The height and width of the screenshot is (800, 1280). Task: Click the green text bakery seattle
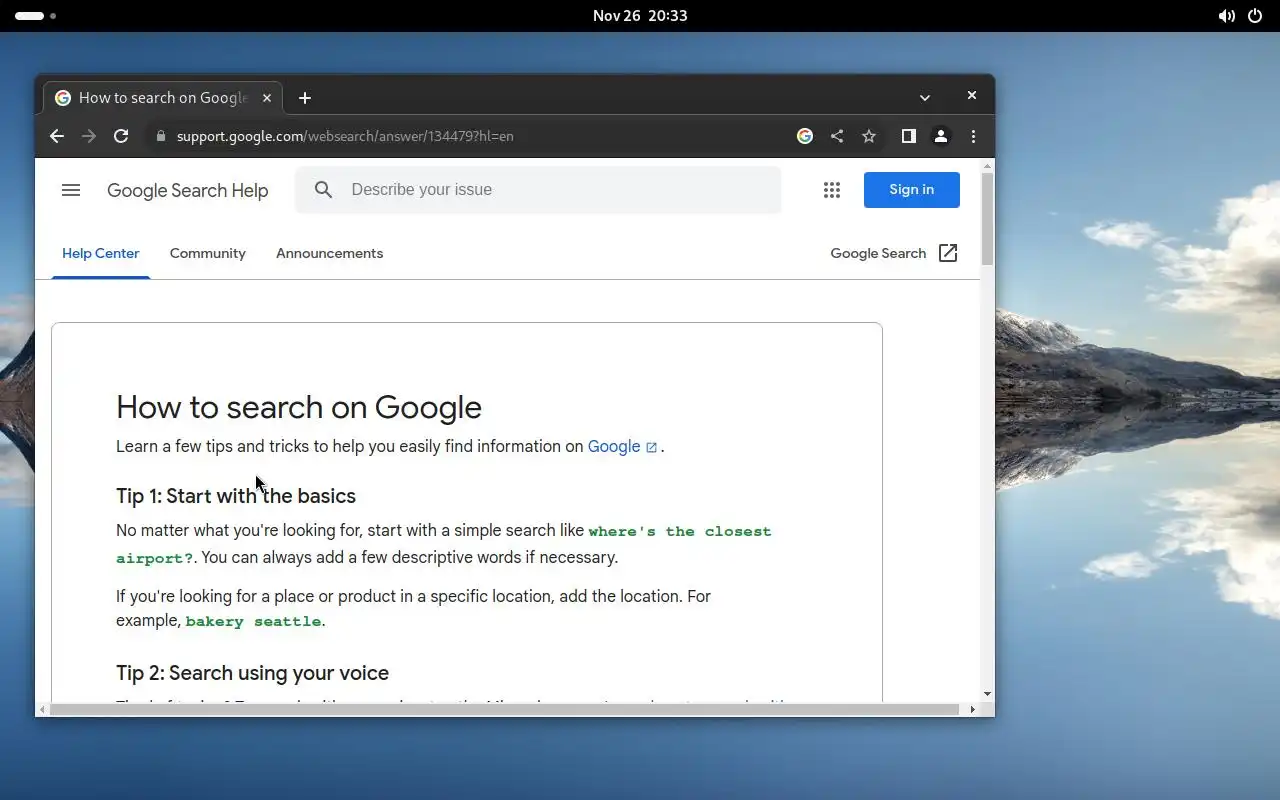pyautogui.click(x=254, y=621)
